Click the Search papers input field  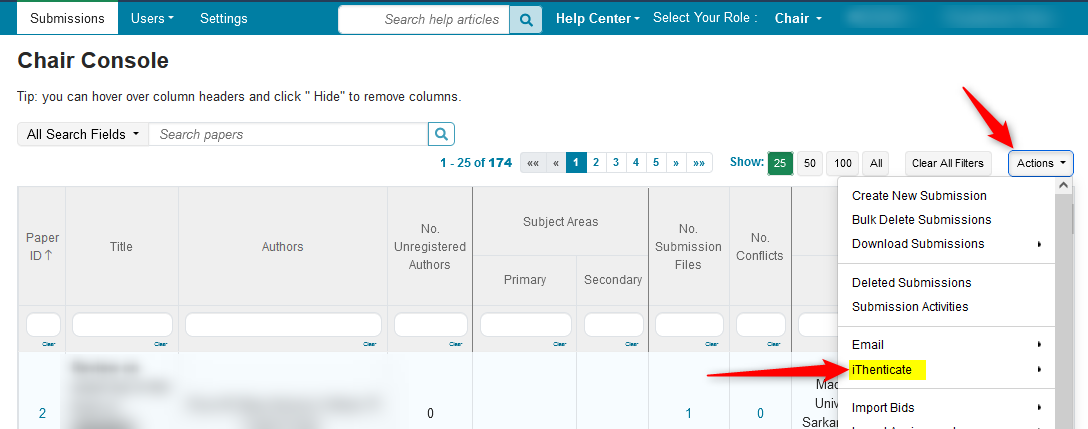pyautogui.click(x=288, y=134)
